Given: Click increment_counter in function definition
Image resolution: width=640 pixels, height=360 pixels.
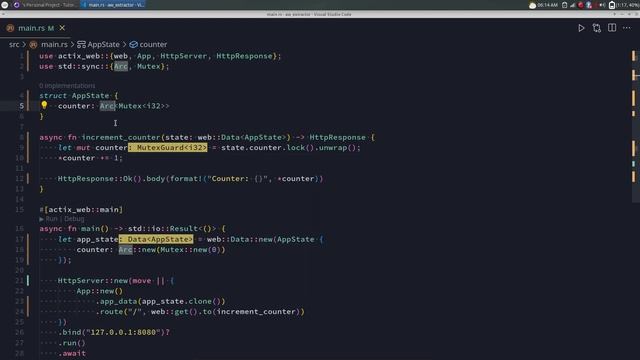Looking at the screenshot, I should (x=121, y=137).
